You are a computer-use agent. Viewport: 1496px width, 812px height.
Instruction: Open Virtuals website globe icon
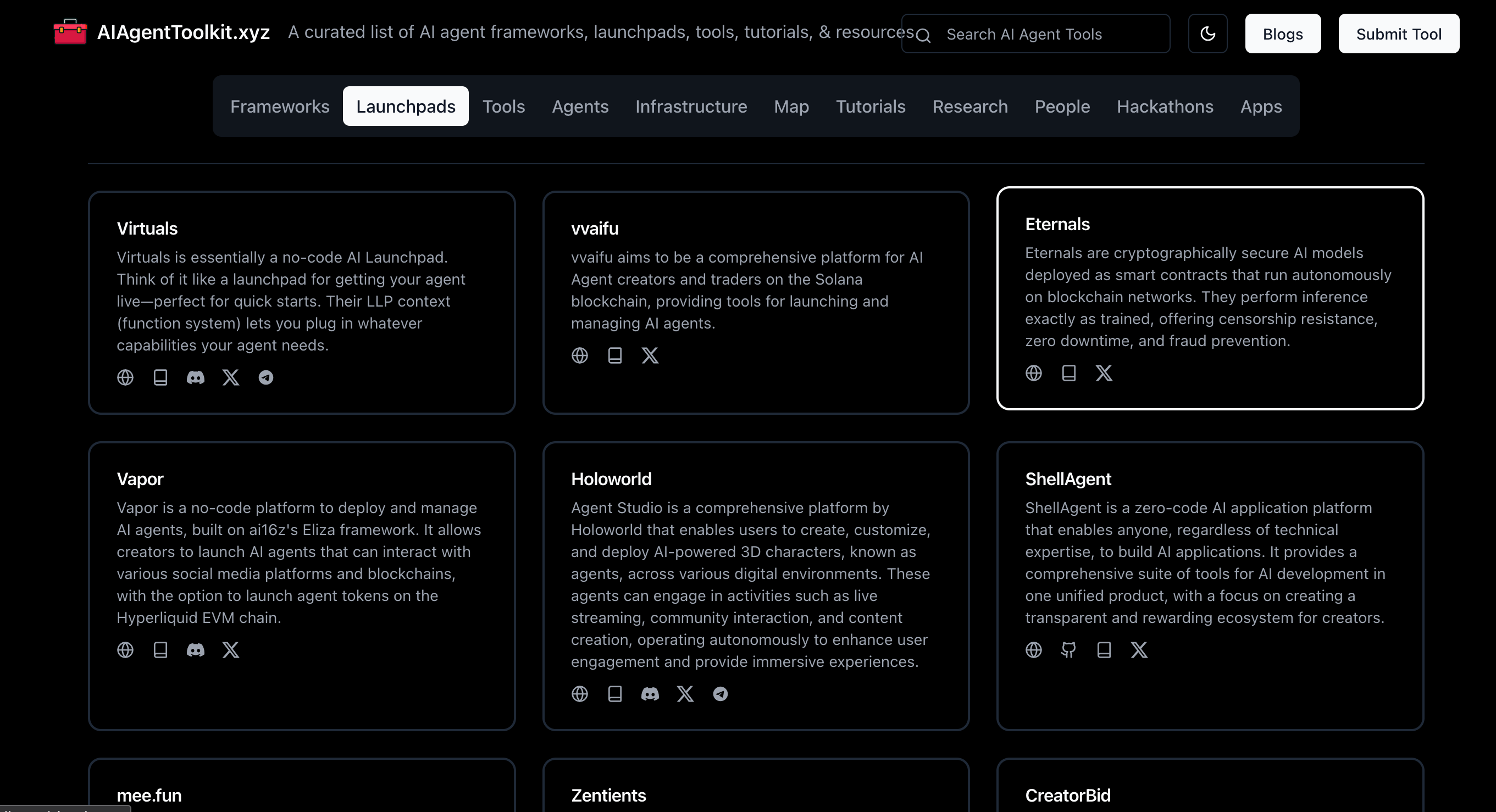click(x=125, y=377)
